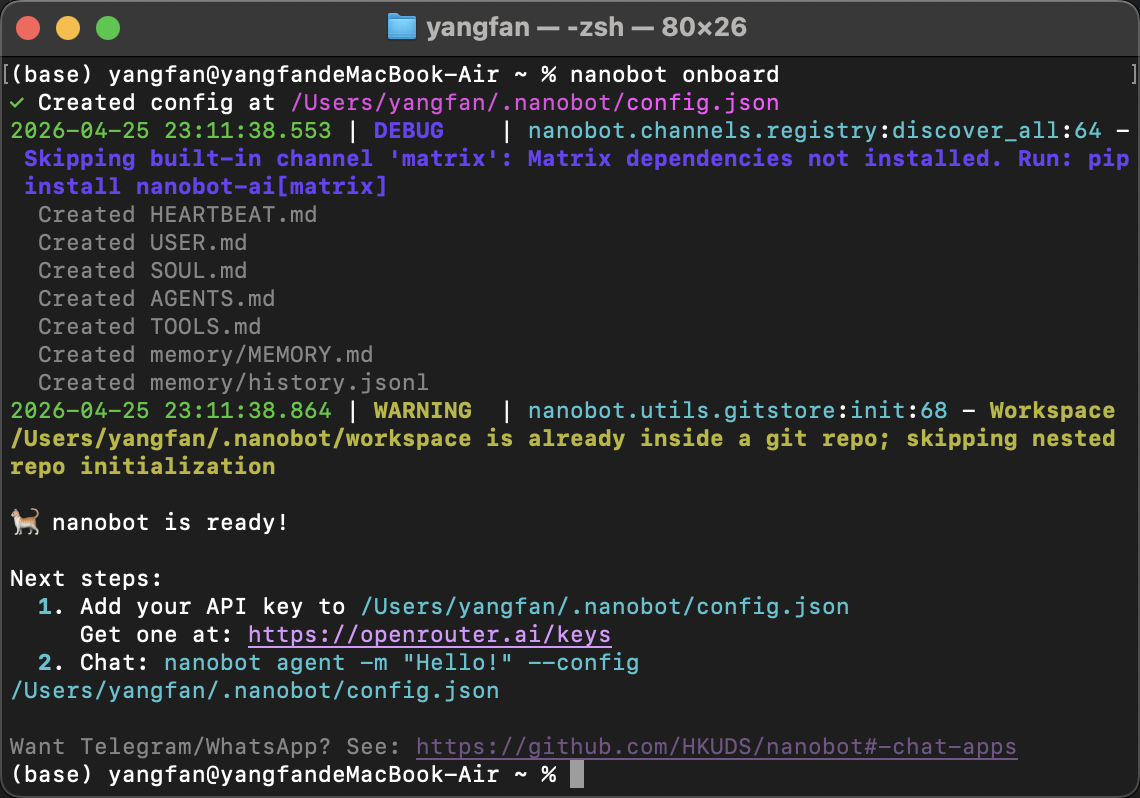This screenshot has height=798, width=1140.
Task: Click the magenta config.json path in Created config line
Action: pos(534,102)
